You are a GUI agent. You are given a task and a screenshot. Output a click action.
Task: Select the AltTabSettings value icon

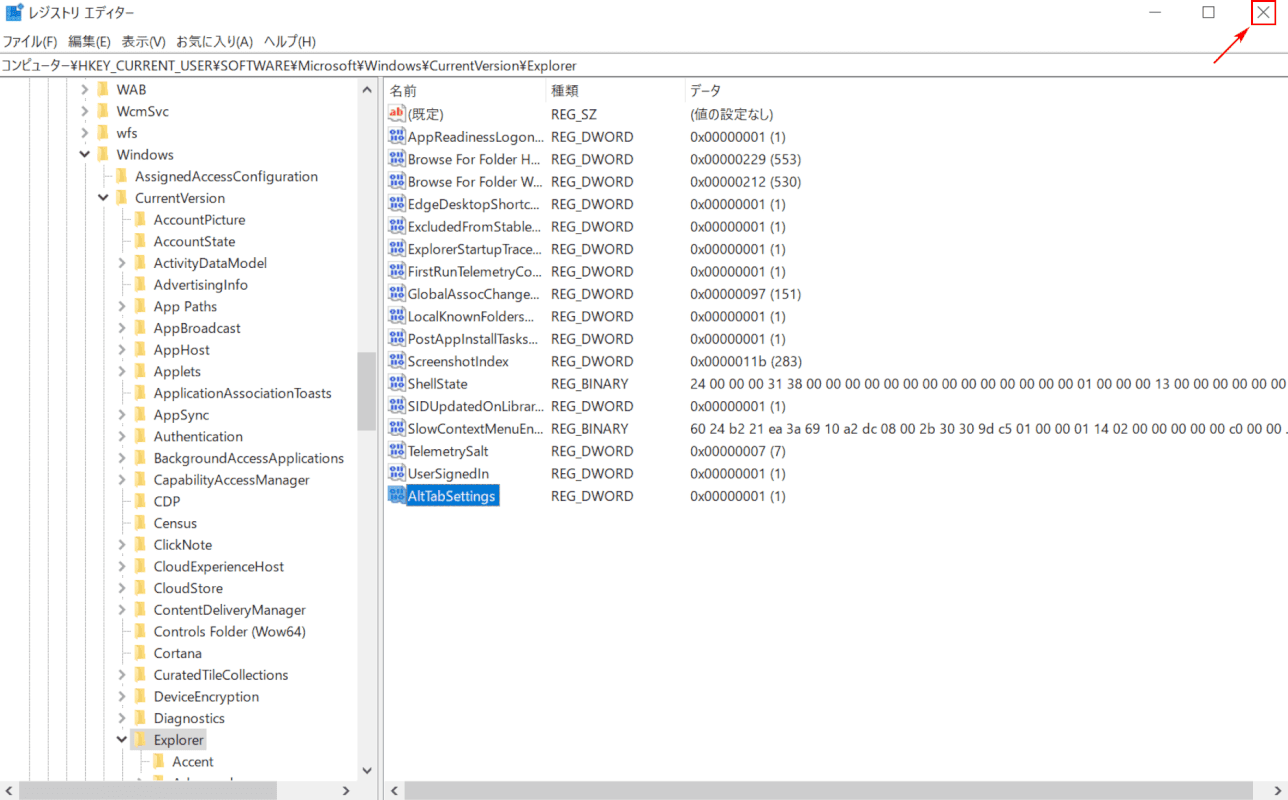coord(396,496)
